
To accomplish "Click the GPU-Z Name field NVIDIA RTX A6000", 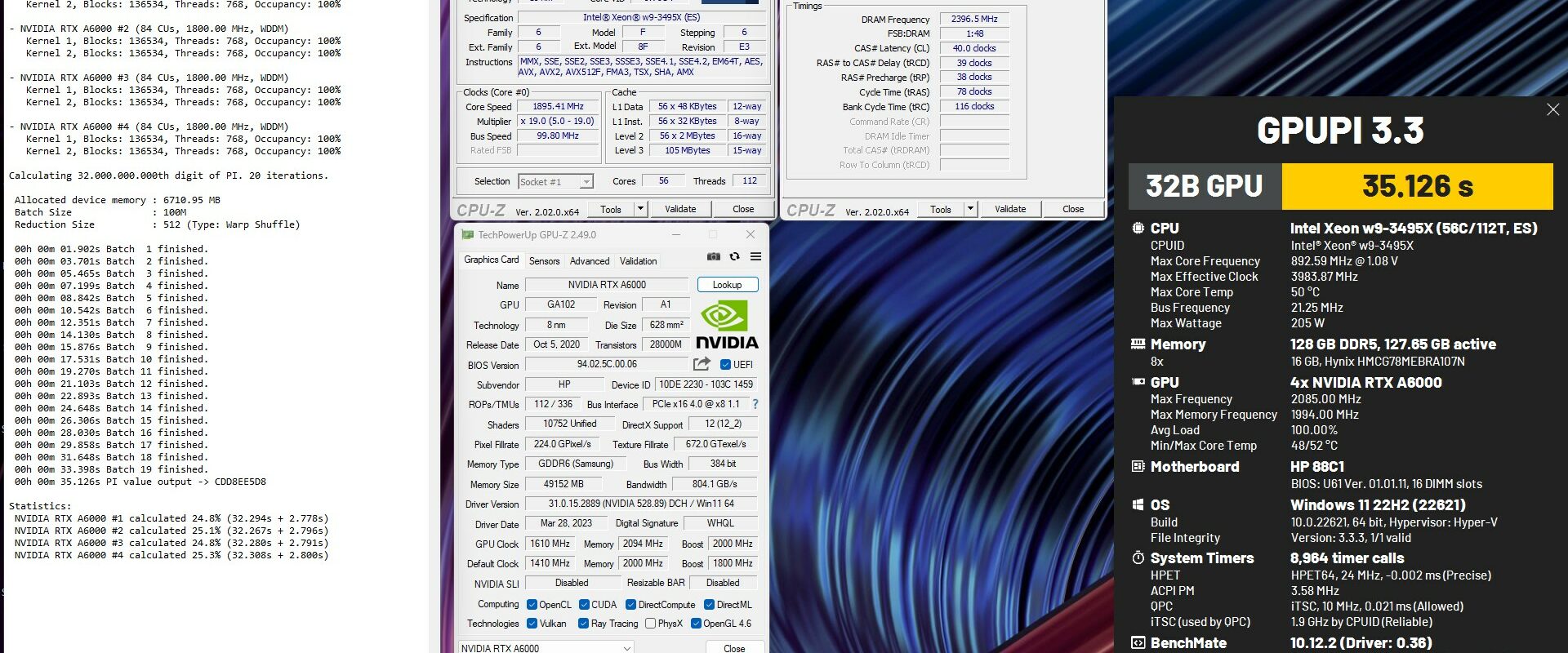I will [x=607, y=285].
